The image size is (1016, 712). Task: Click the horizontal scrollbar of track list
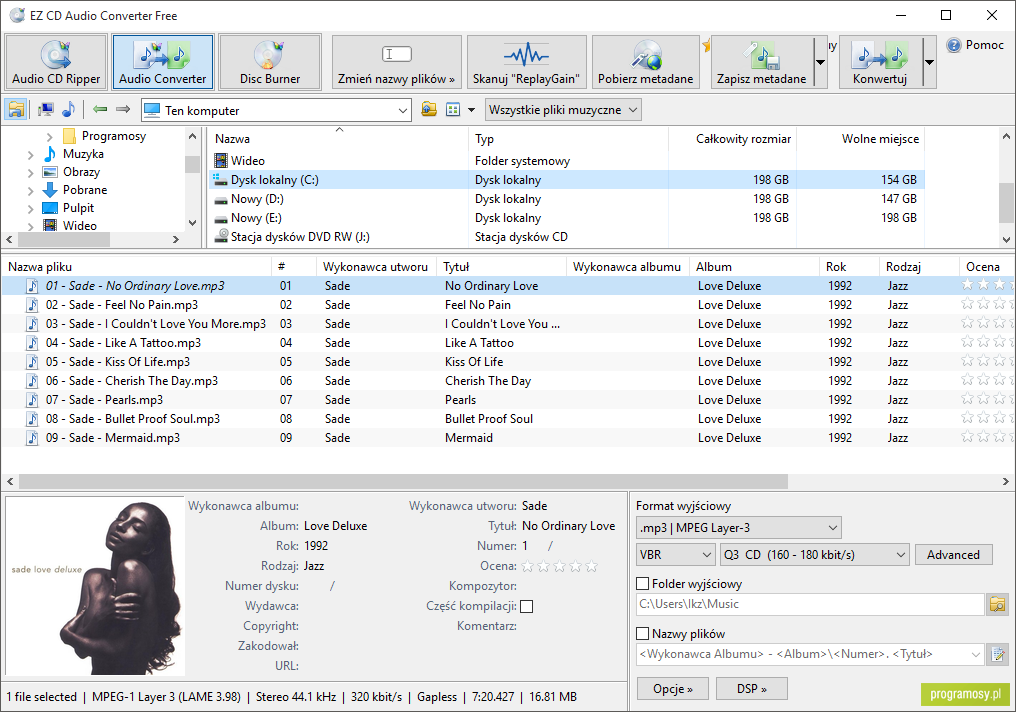coord(403,481)
